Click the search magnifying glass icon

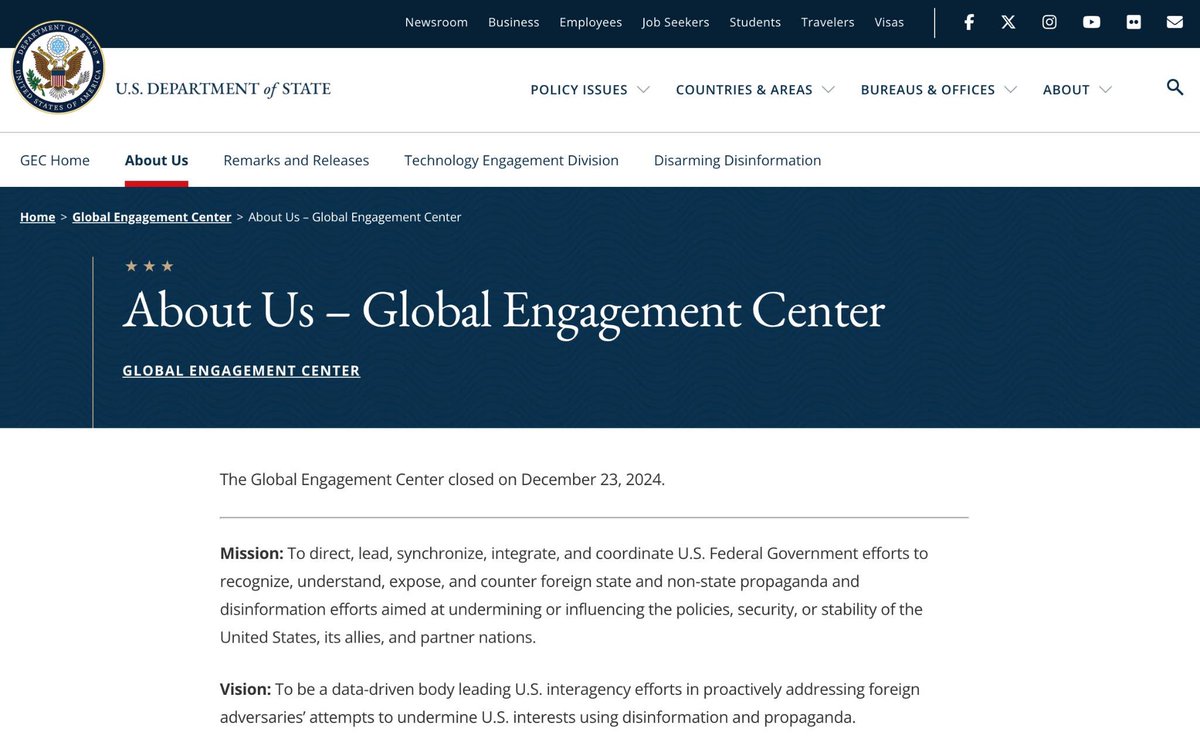(1175, 88)
